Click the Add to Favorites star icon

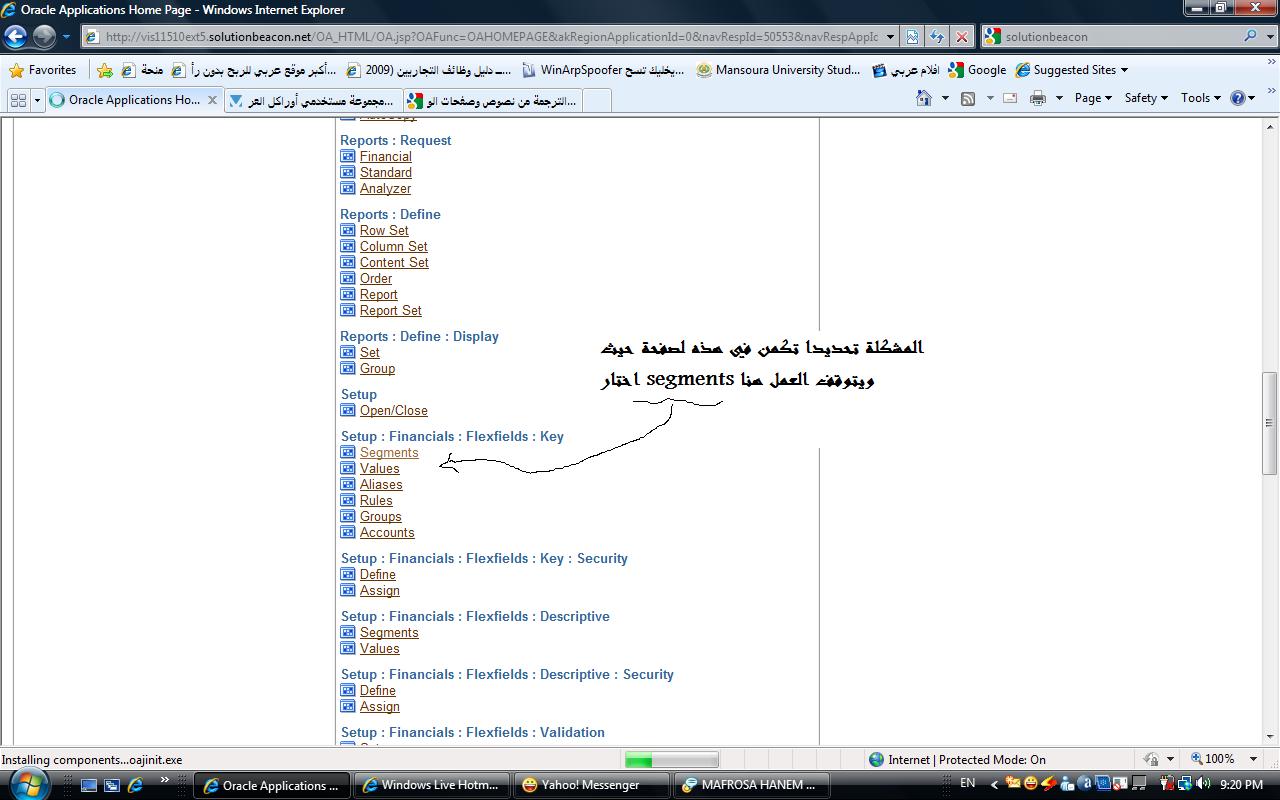tap(105, 70)
